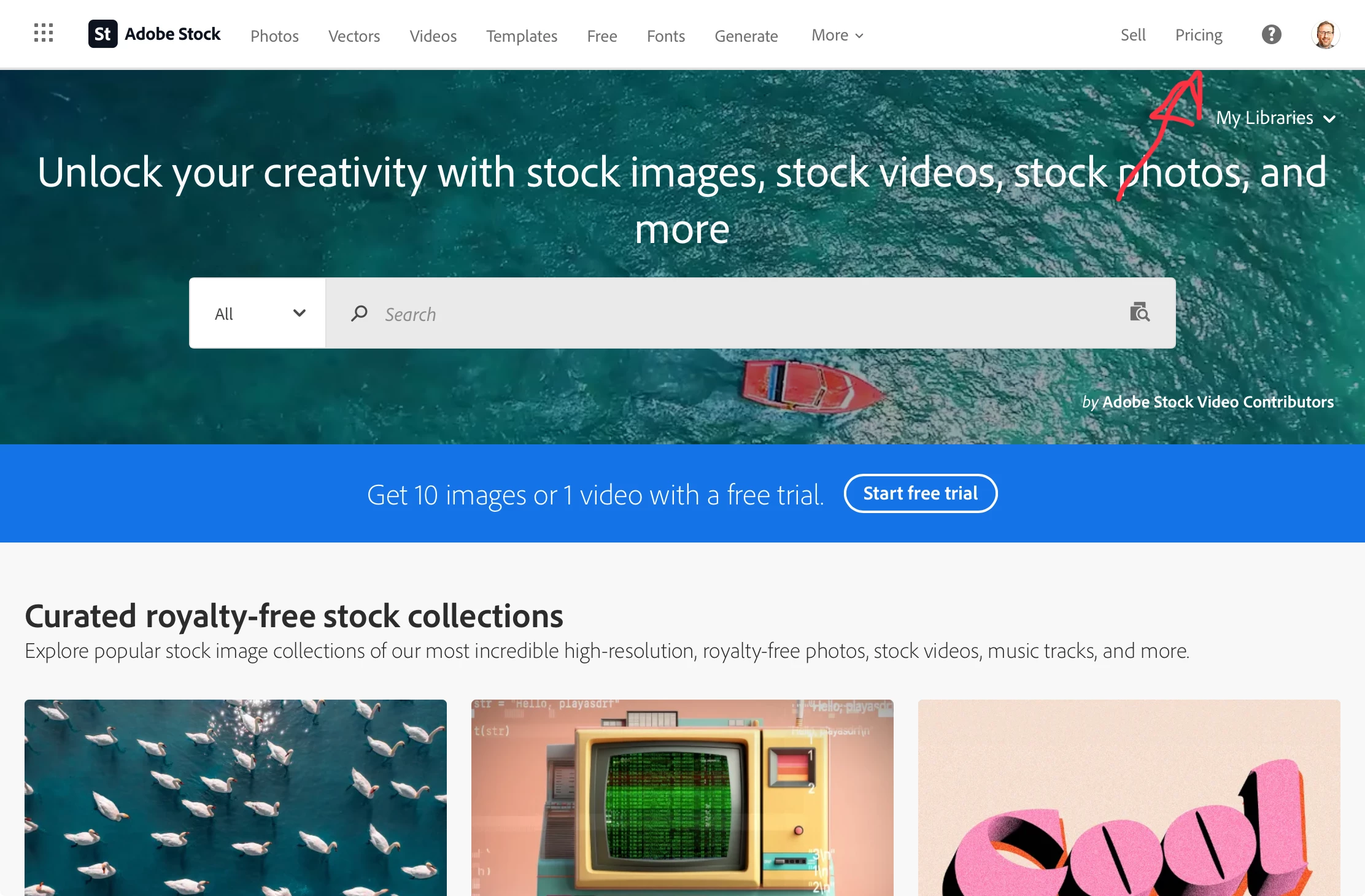The height and width of the screenshot is (896, 1365).
Task: Go to the Free section
Action: pos(602,36)
